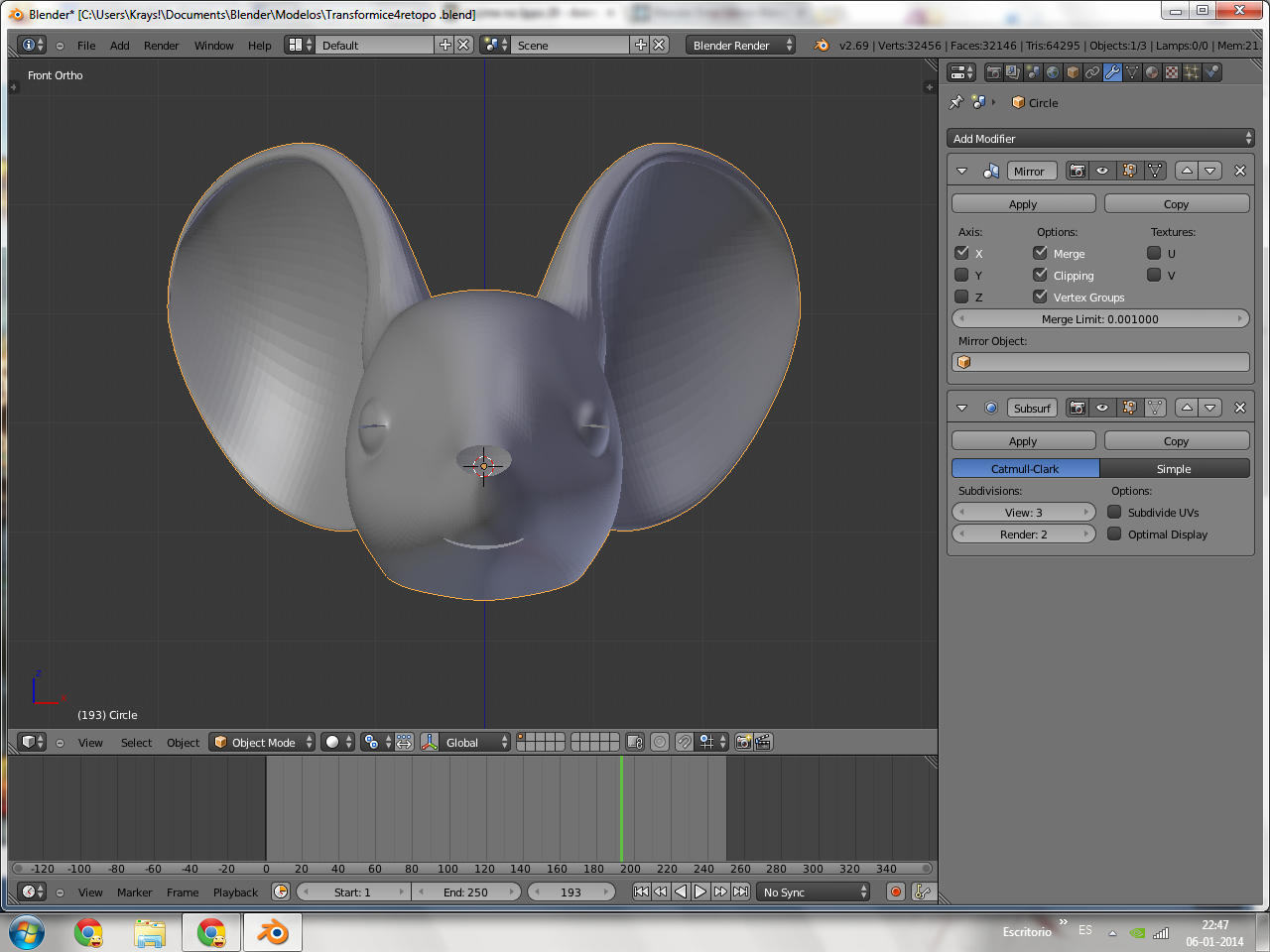Viewport: 1270px width, 952px height.
Task: Click the Merge Limit value slider
Action: point(1099,319)
